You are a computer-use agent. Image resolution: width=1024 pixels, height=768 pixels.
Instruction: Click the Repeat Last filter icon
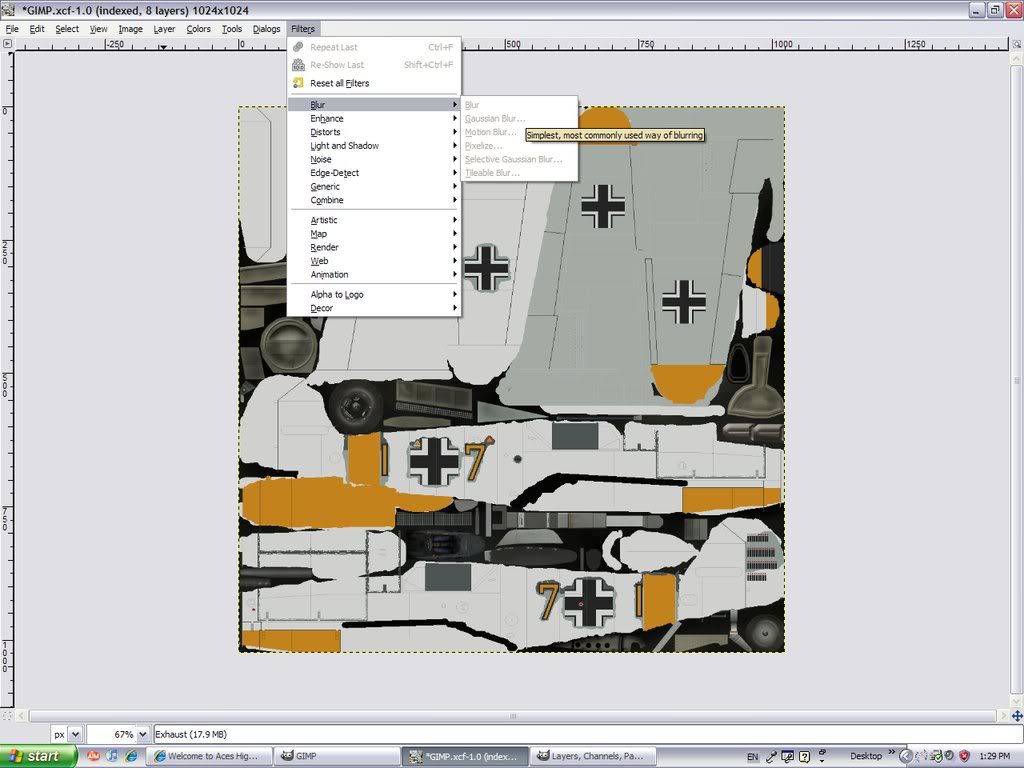click(x=298, y=47)
